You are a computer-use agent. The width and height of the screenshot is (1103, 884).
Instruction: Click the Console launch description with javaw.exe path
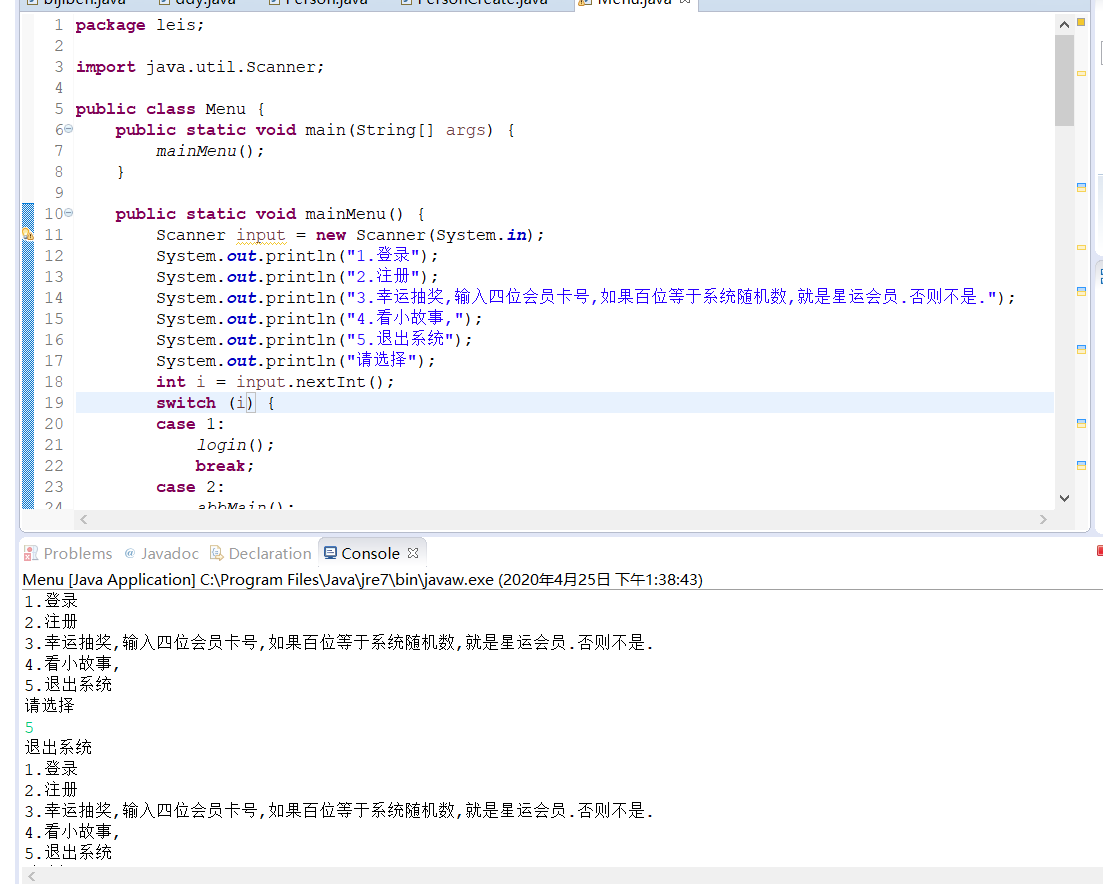click(x=362, y=579)
